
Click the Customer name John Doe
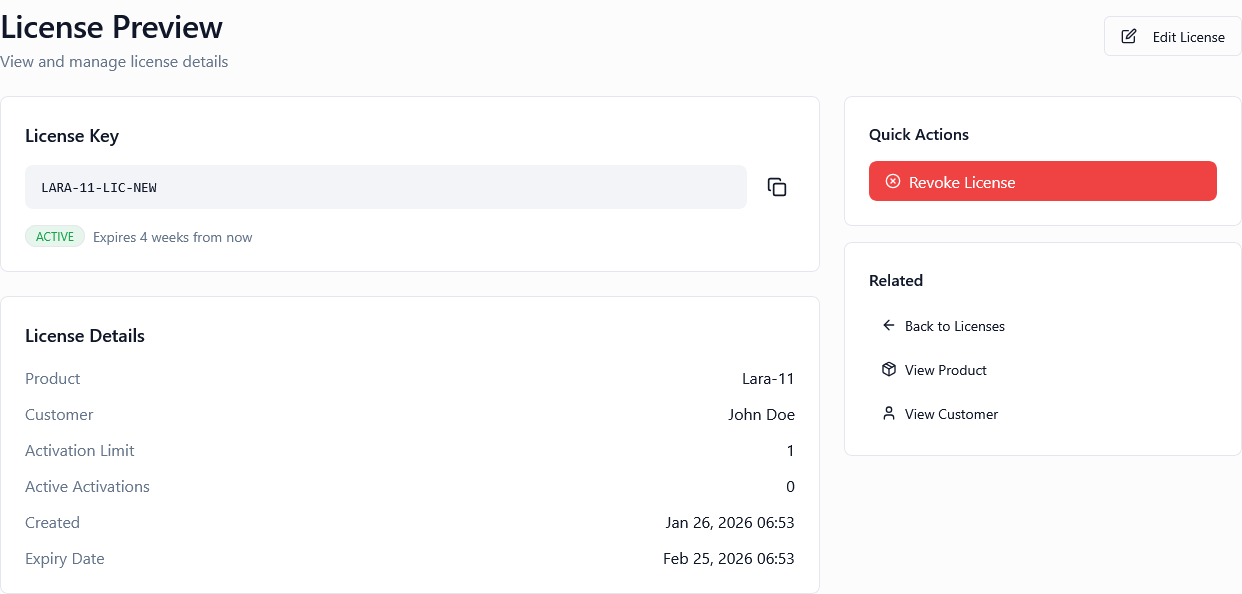point(761,414)
